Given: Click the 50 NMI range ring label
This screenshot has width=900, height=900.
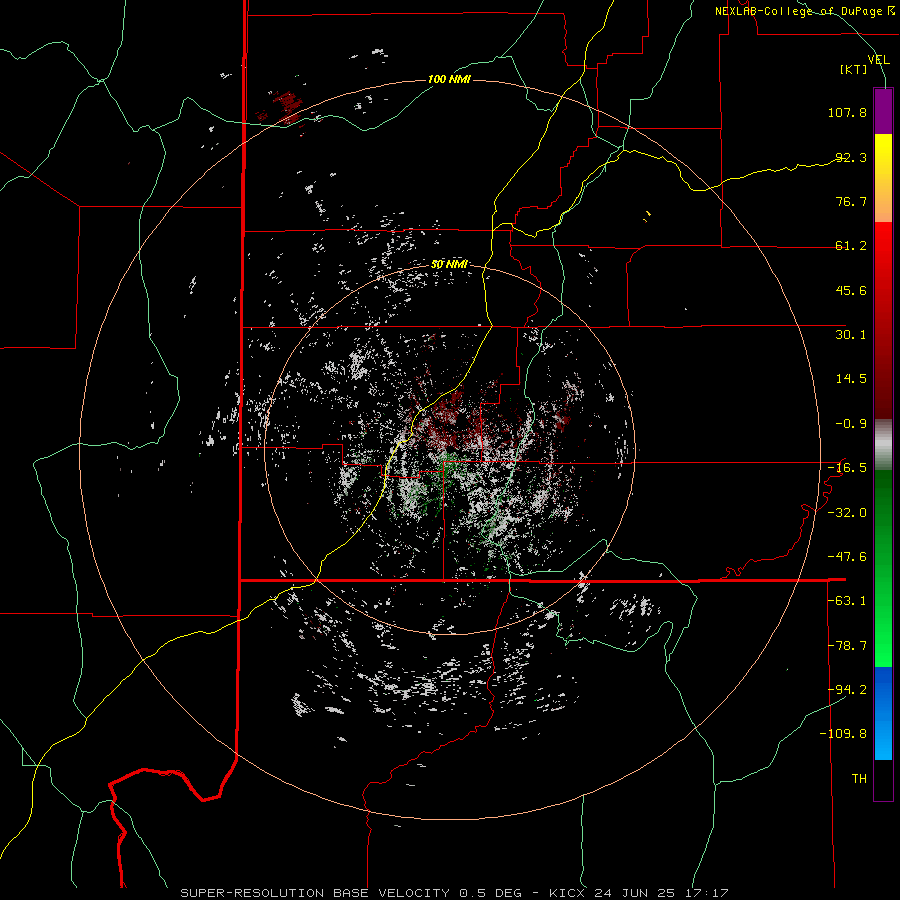Looking at the screenshot, I should click(449, 265).
